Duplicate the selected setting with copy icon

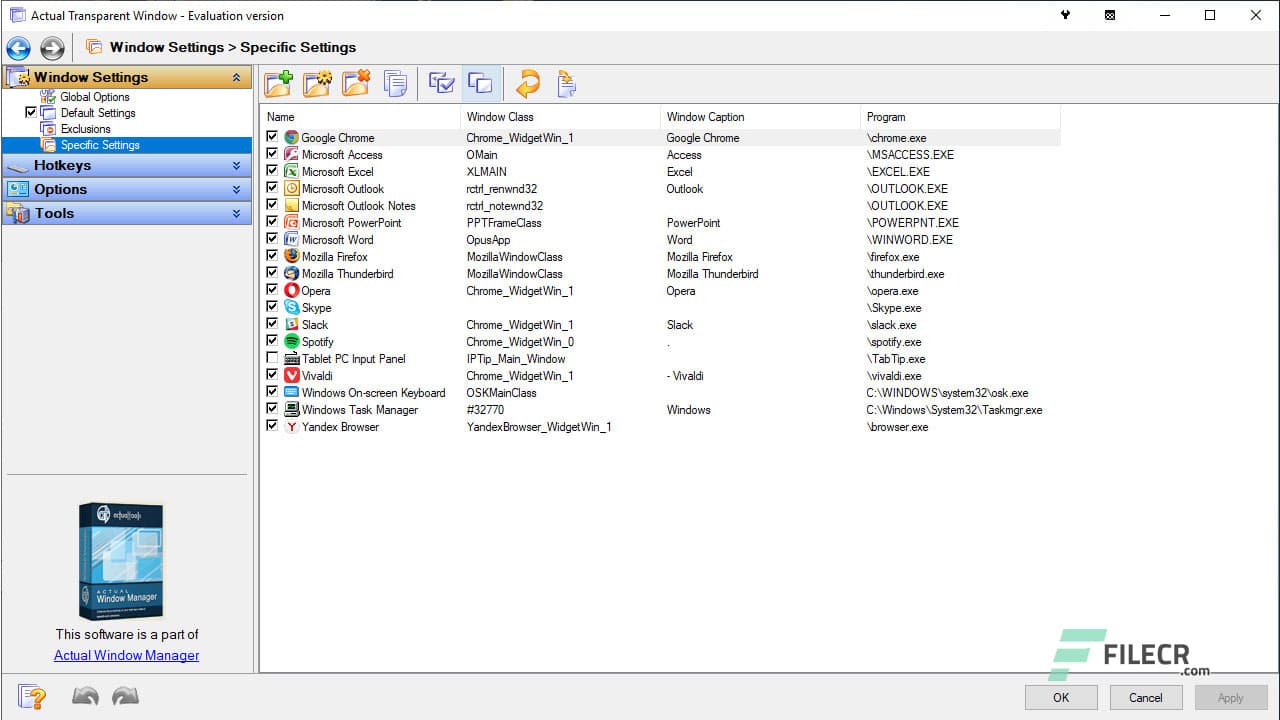(x=395, y=84)
